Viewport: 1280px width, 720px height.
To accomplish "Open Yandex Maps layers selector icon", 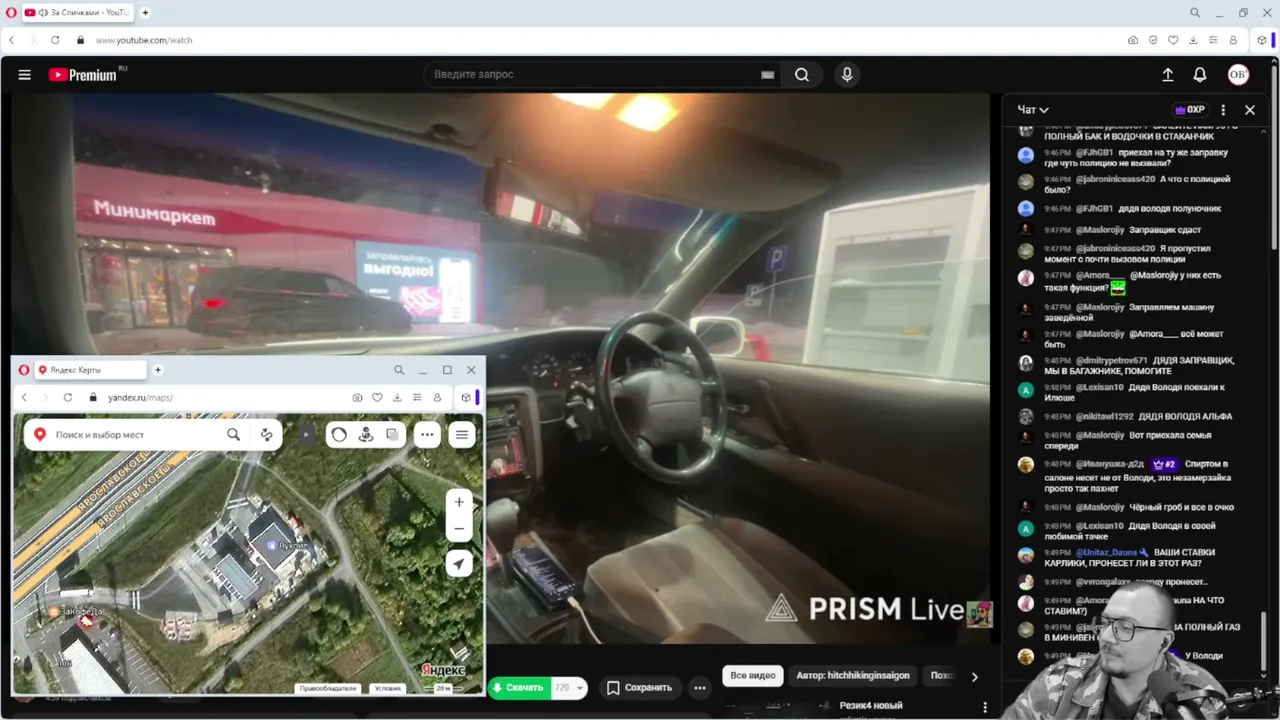I will click(x=393, y=435).
